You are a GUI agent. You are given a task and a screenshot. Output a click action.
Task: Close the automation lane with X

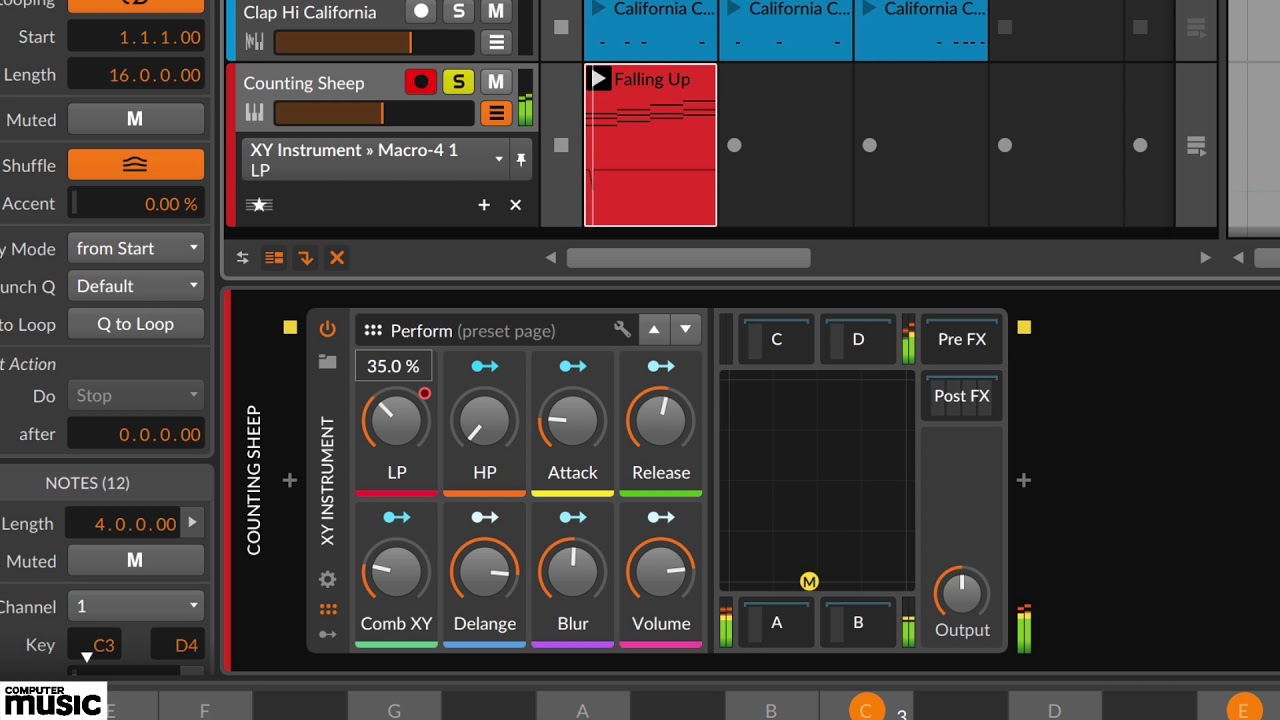pos(516,205)
